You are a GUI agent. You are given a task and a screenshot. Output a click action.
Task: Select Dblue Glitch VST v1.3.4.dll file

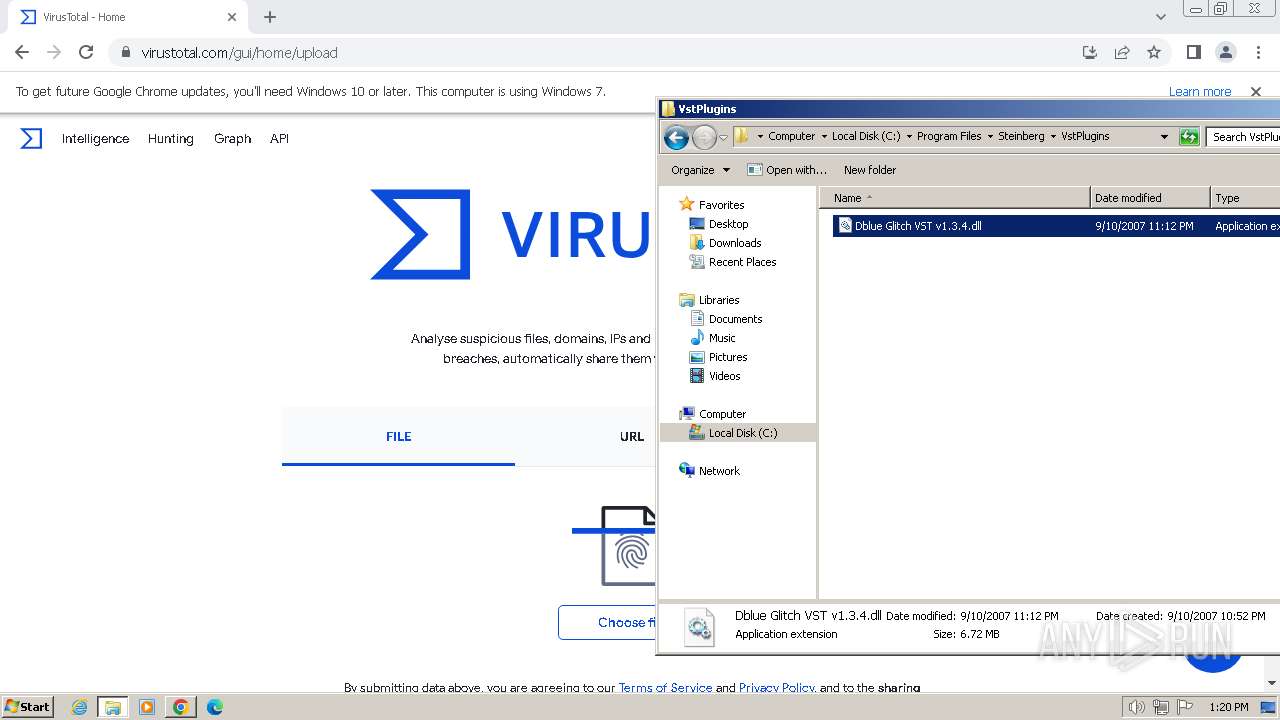[1056, 226]
